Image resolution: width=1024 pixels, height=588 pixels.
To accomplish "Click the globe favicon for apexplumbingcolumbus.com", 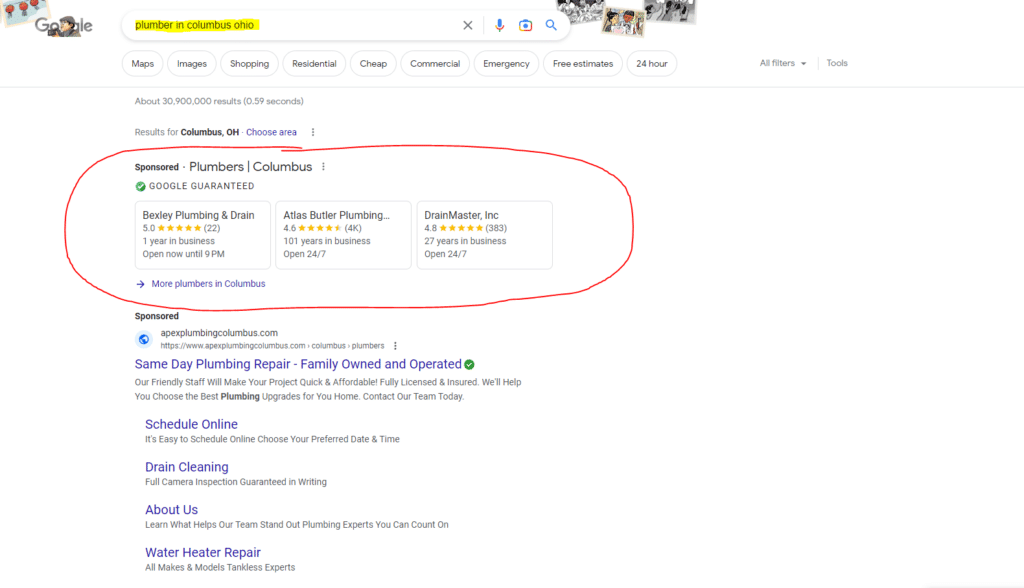I will pyautogui.click(x=144, y=339).
